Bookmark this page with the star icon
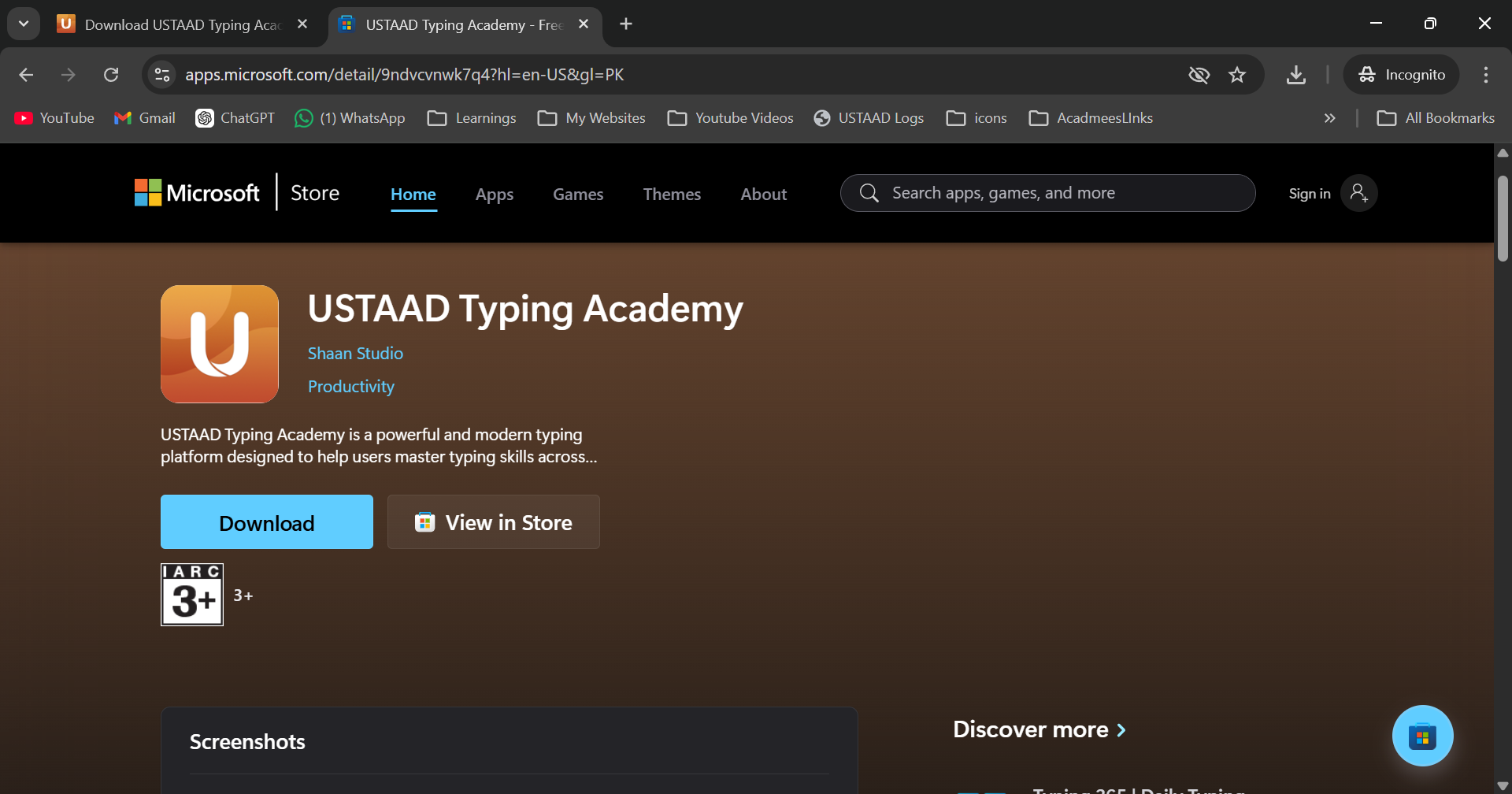This screenshot has width=1512, height=794. click(1237, 75)
